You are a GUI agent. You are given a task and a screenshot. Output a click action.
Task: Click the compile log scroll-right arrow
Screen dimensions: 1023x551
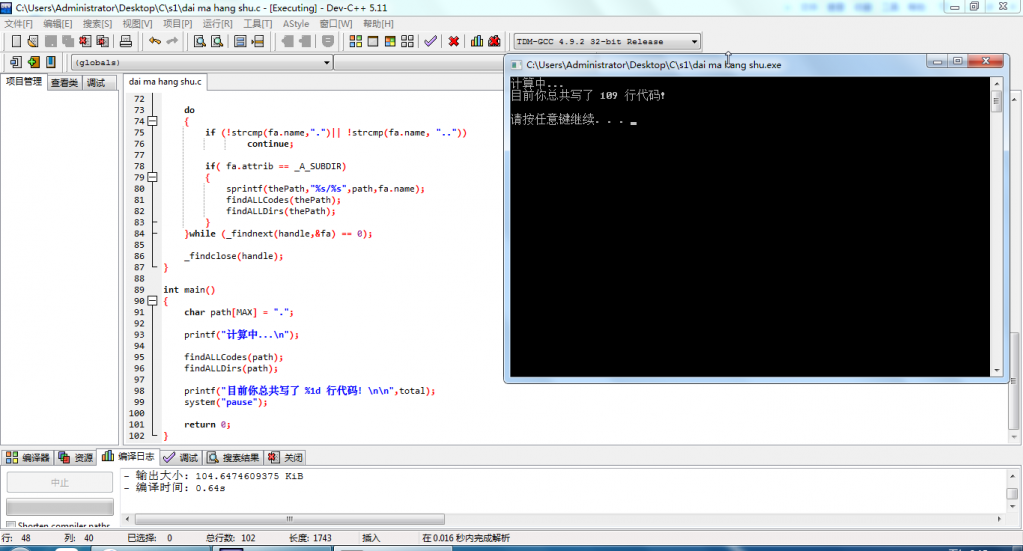(999, 519)
